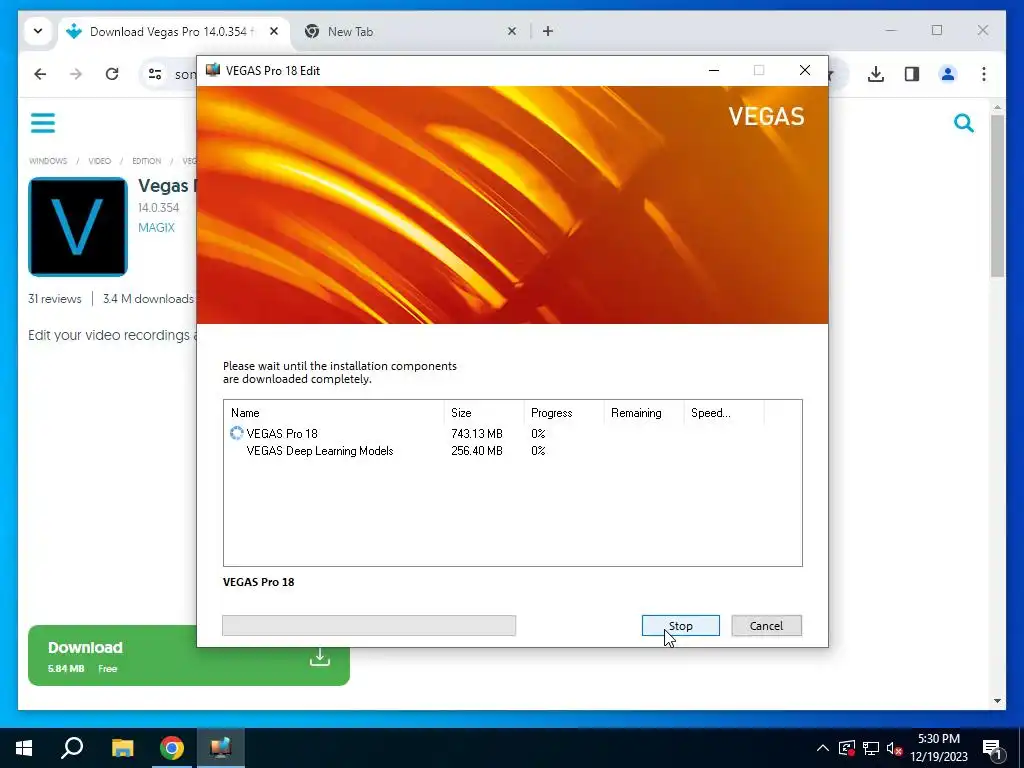Image resolution: width=1024 pixels, height=768 pixels.
Task: Sort list by Name column header
Action: click(x=334, y=413)
